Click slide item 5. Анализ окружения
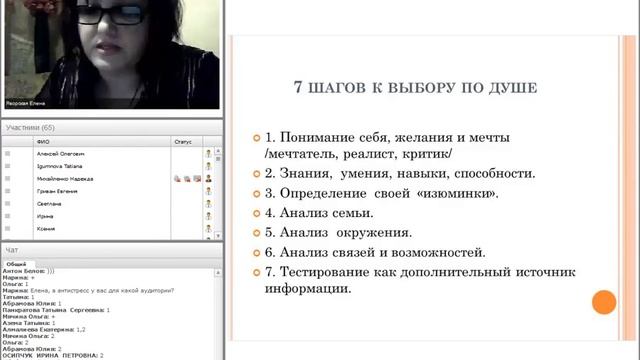Image resolution: width=640 pixels, height=360 pixels. [x=338, y=232]
